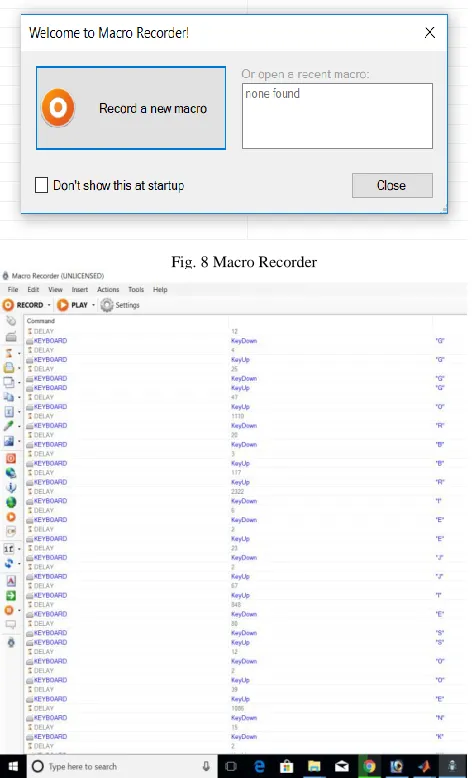The width and height of the screenshot is (472, 778).
Task: Click the red square record icon in sidebar
Action: pos(10,458)
